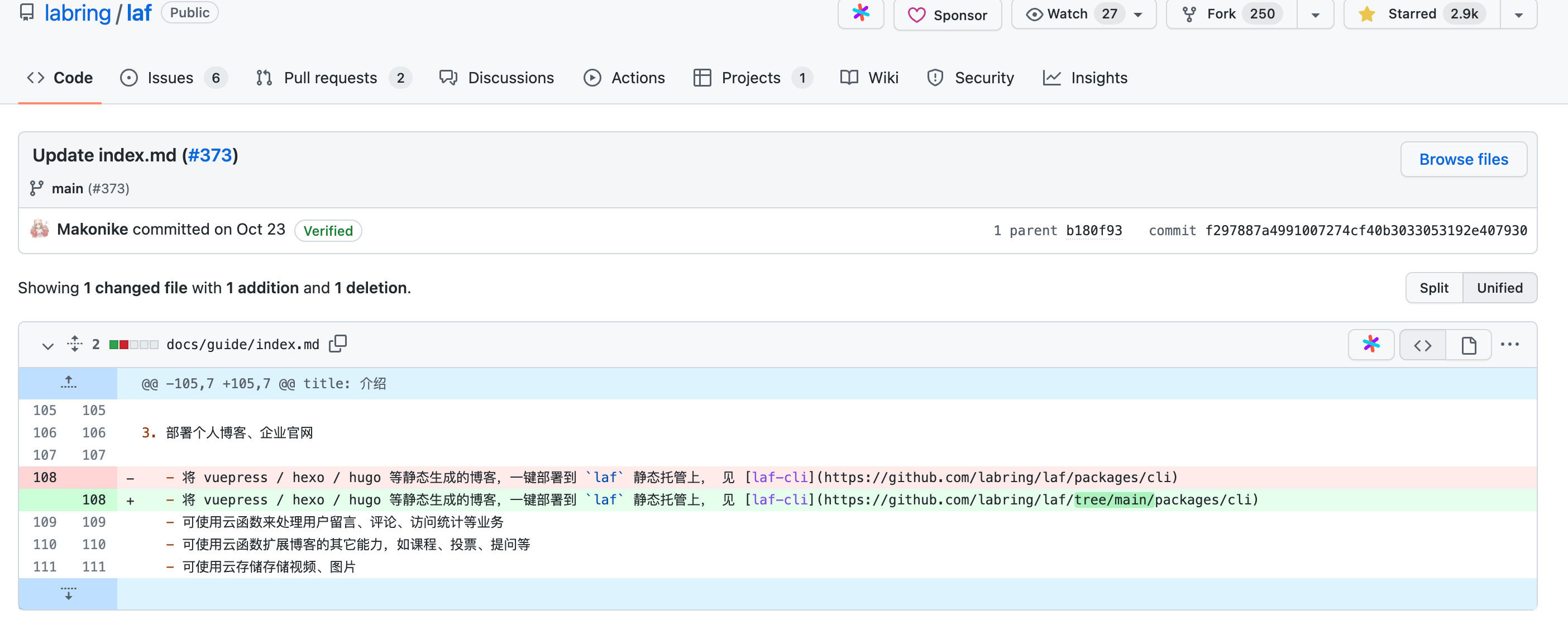The image size is (1568, 629).
Task: Open the file options three-dot menu
Action: (1509, 345)
